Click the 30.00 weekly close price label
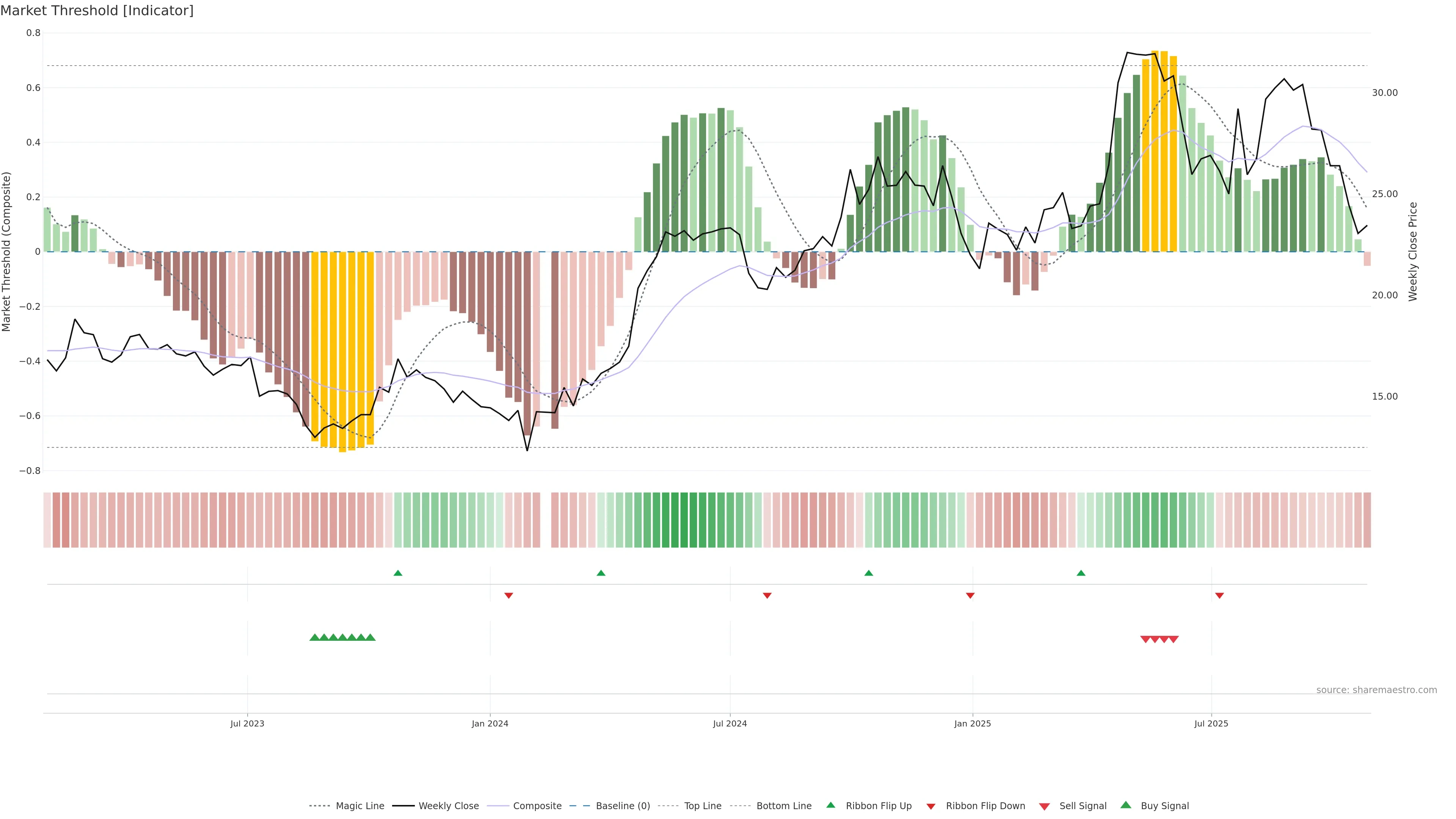The width and height of the screenshot is (1456, 819). click(1385, 93)
